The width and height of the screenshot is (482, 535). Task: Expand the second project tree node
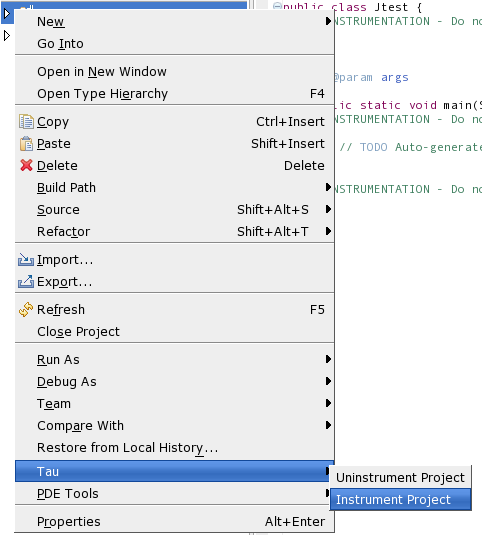pyautogui.click(x=7, y=35)
